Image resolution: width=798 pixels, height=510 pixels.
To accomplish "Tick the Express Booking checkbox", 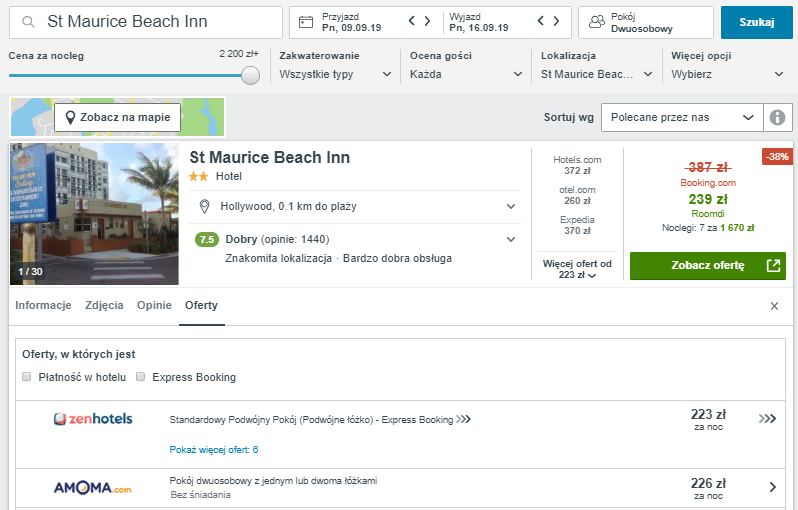I will pyautogui.click(x=141, y=377).
